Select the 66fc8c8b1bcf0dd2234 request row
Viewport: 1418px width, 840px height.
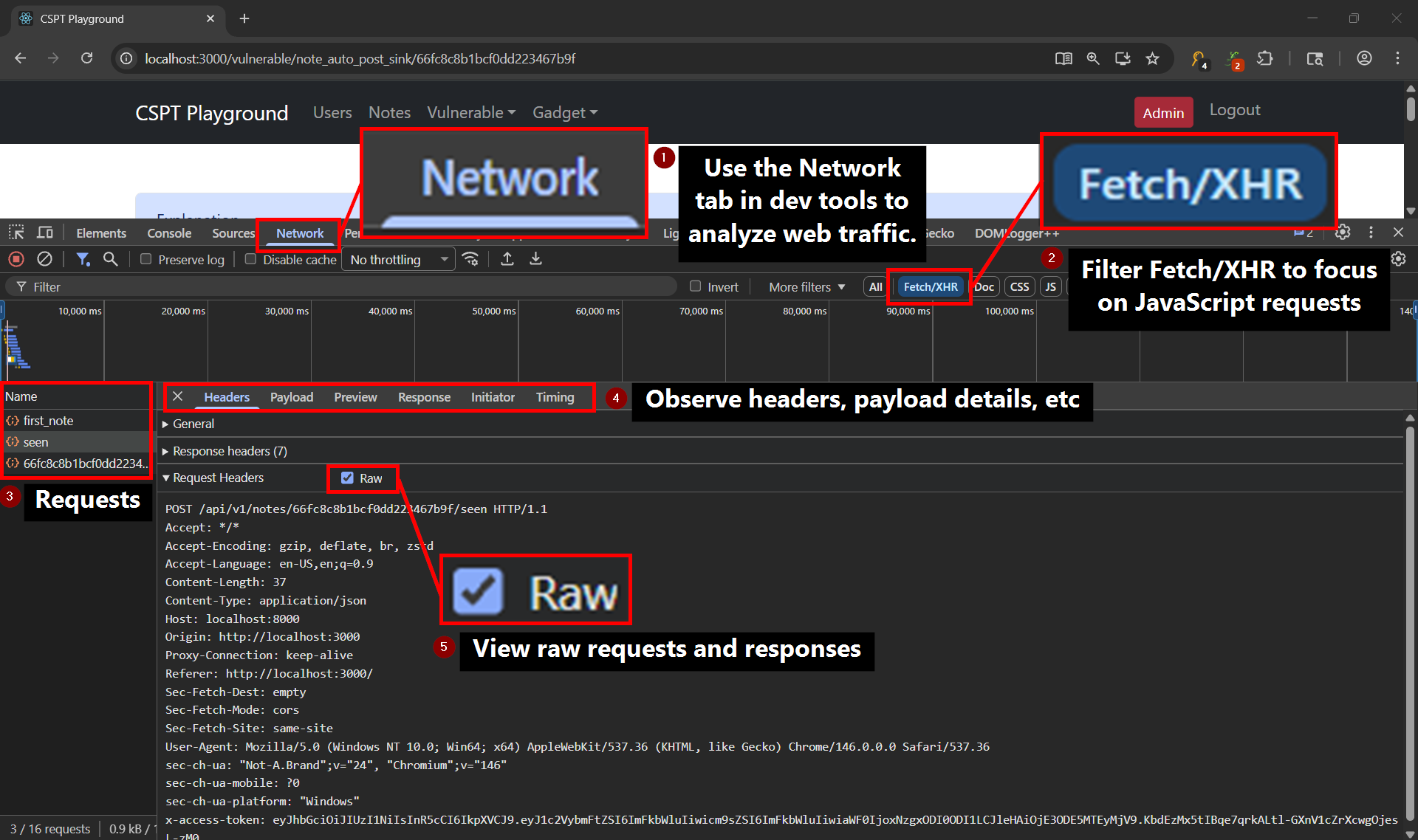tap(77, 464)
